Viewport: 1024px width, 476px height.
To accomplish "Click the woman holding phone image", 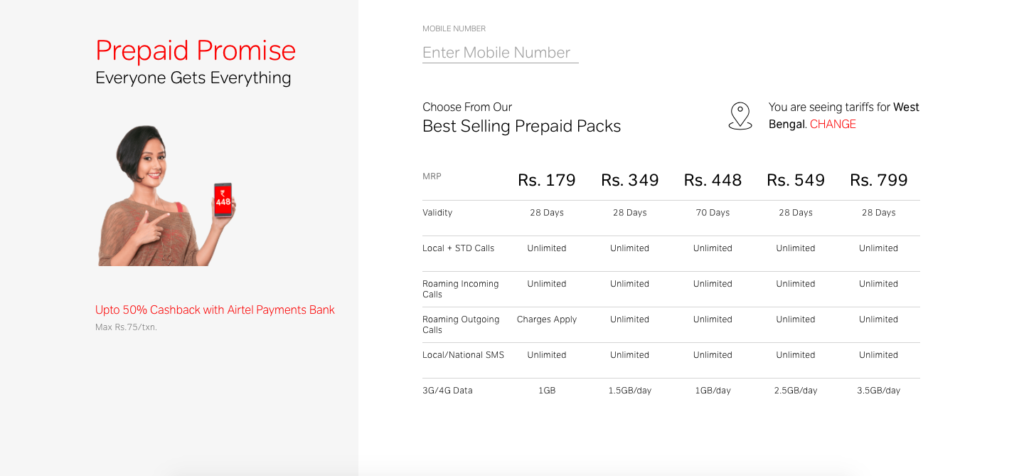I will tap(150, 200).
